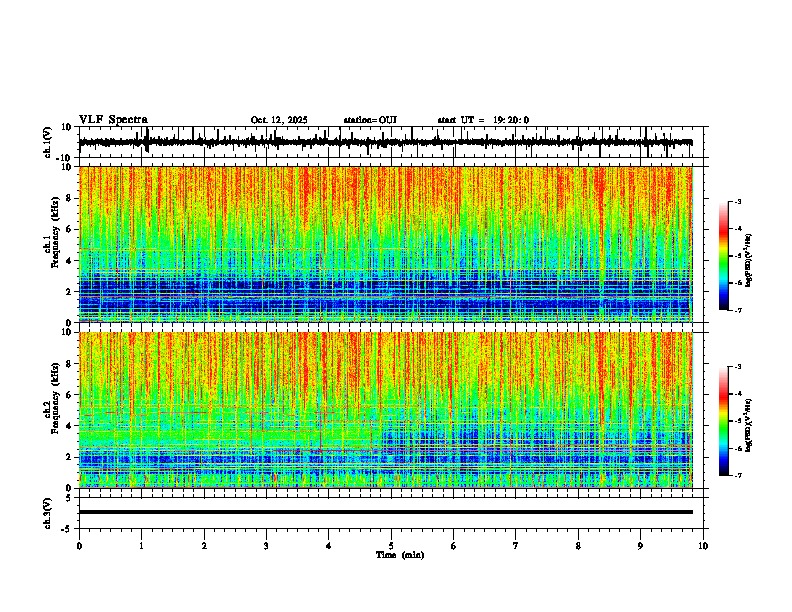
Task: Click the "Time (min)" axis label
Action: coord(400,555)
